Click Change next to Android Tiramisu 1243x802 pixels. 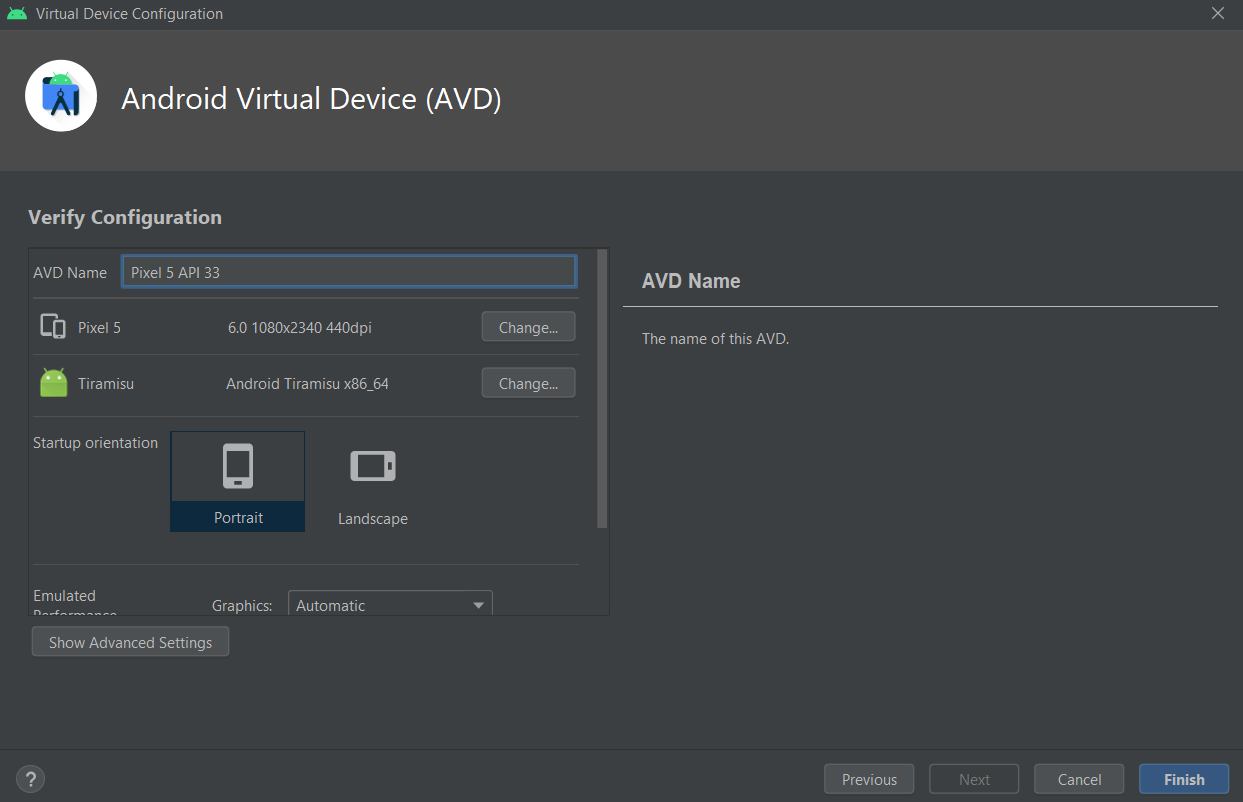pos(528,382)
